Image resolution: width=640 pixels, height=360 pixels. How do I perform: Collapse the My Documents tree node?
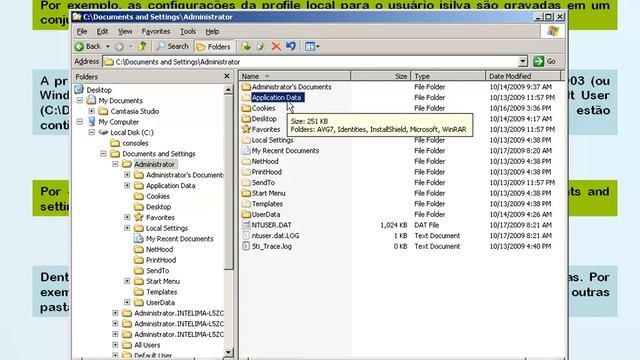click(80, 100)
